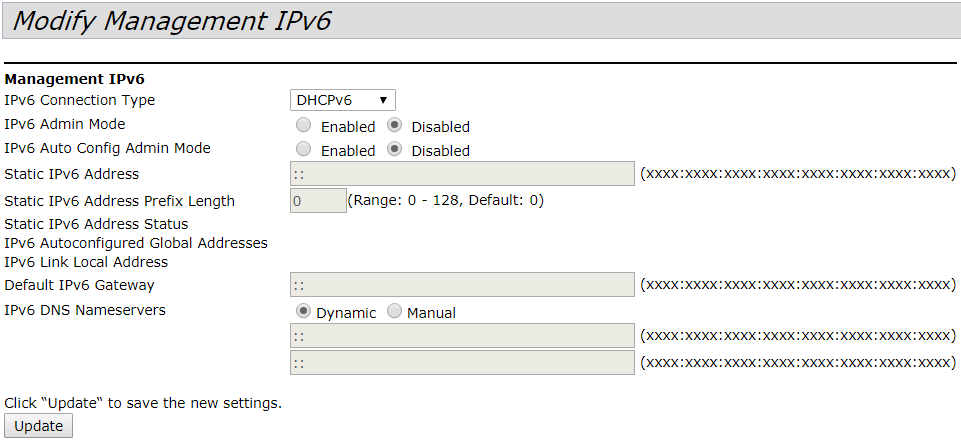Focus the Static IPv6 Address Prefix Length box

(318, 200)
